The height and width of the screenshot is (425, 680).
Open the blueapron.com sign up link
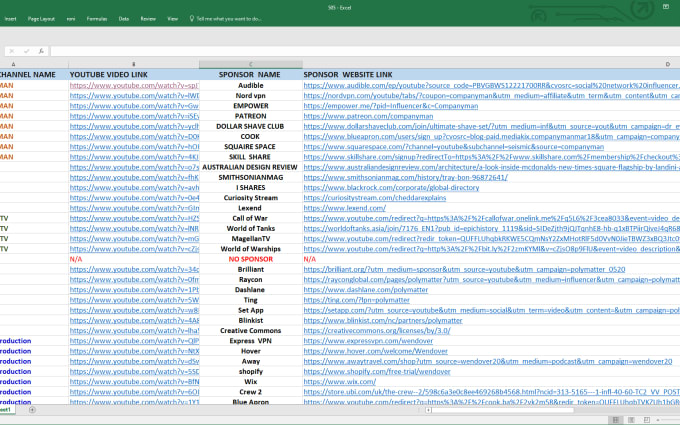coord(491,136)
